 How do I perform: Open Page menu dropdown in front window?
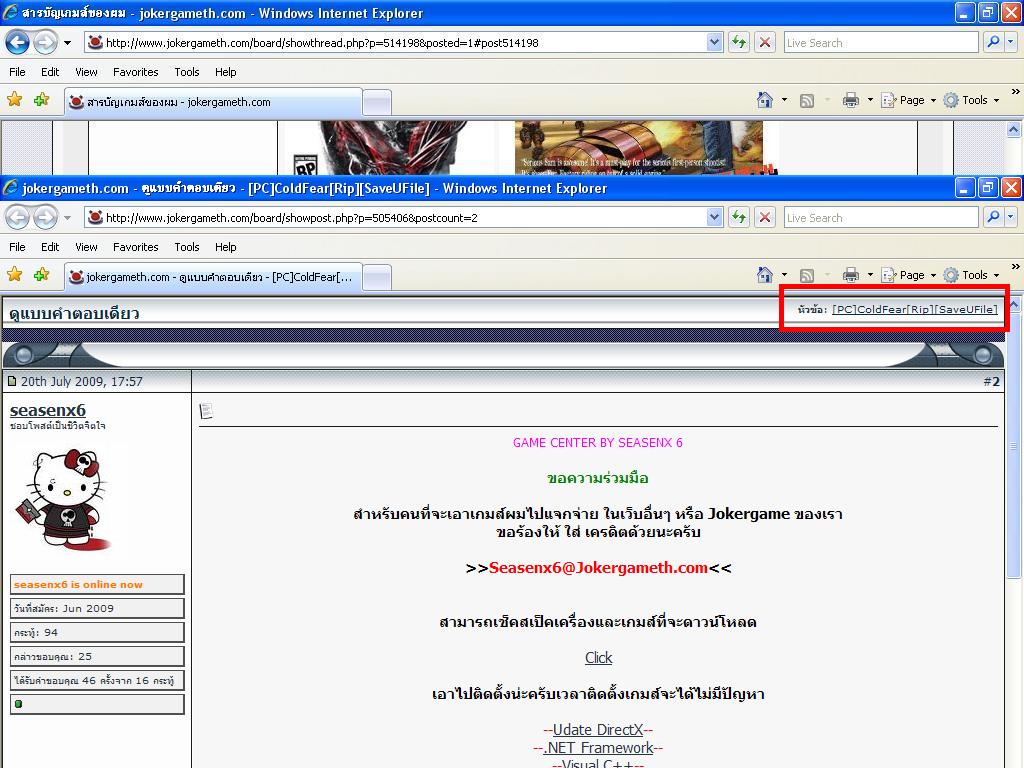(908, 275)
